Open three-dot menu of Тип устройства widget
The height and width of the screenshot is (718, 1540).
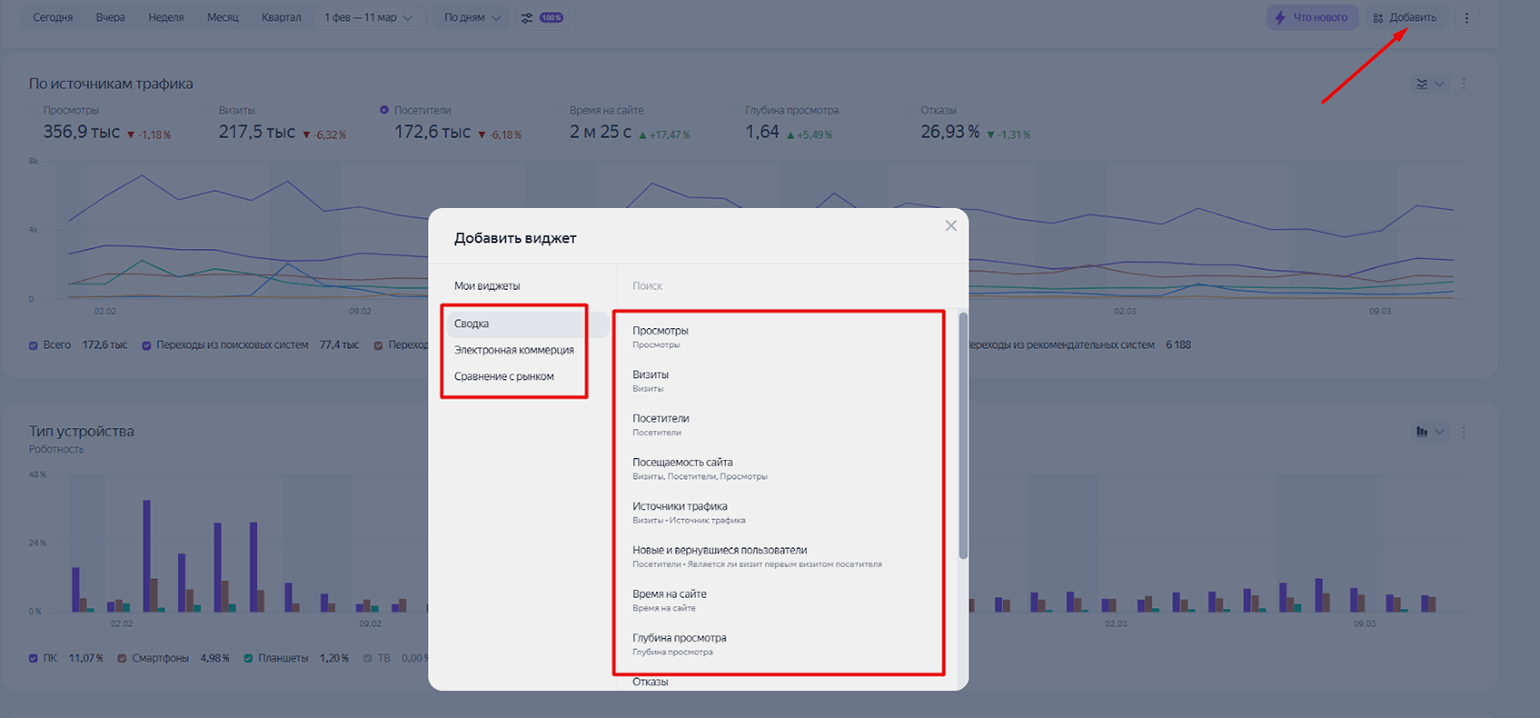(1464, 432)
